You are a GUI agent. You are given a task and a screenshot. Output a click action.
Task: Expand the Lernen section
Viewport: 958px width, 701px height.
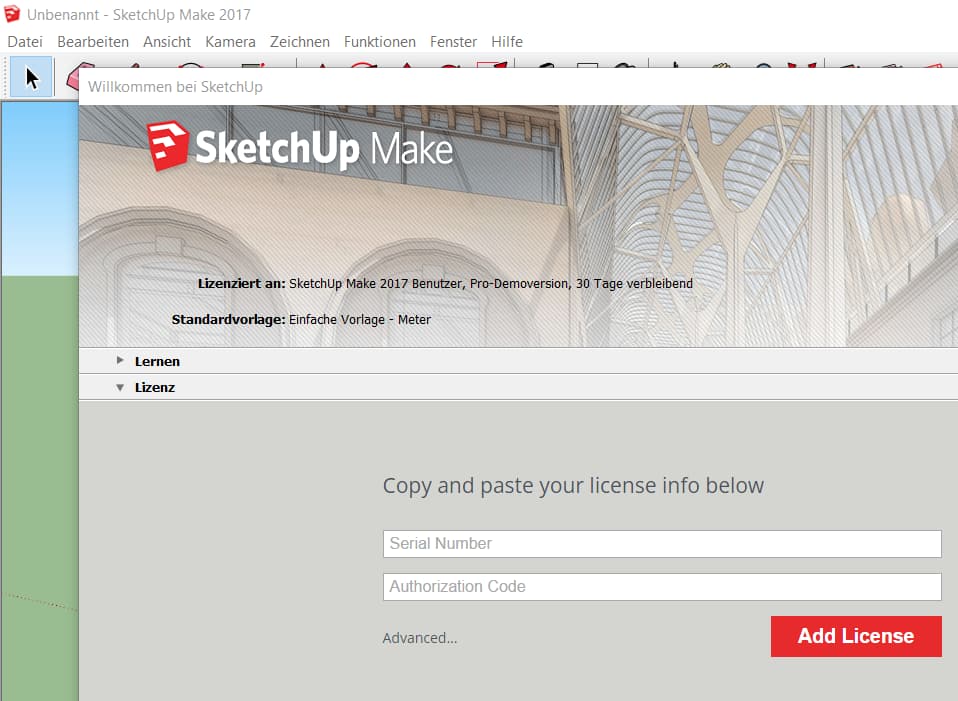pos(518,361)
